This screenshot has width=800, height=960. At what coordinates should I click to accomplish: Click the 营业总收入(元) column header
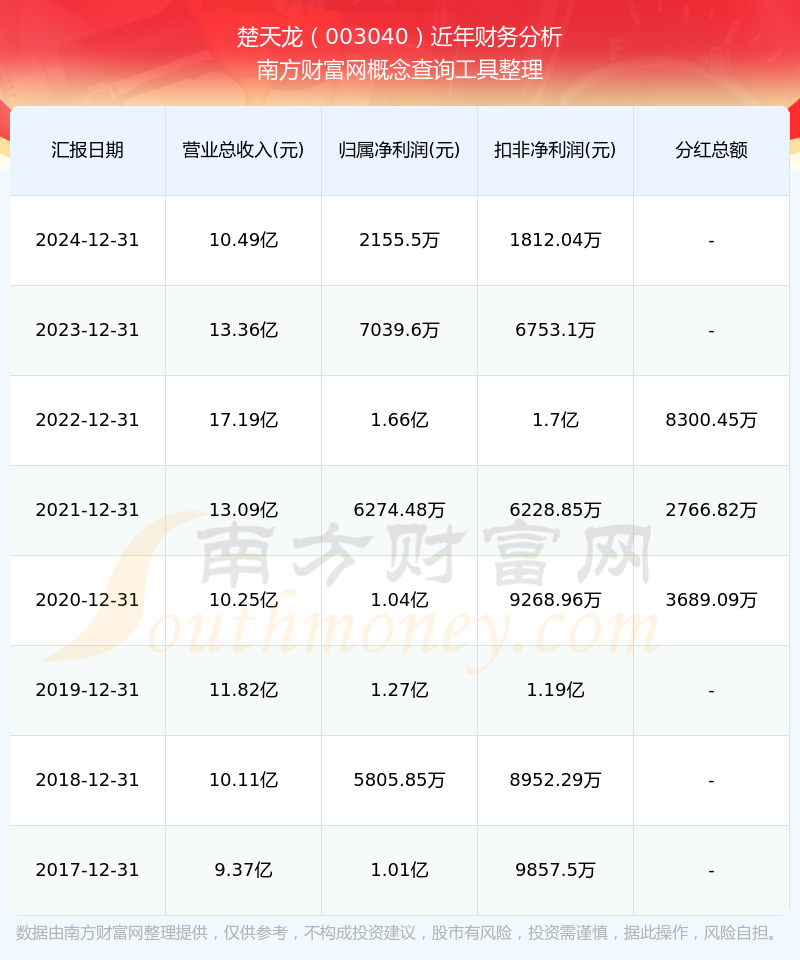[244, 150]
